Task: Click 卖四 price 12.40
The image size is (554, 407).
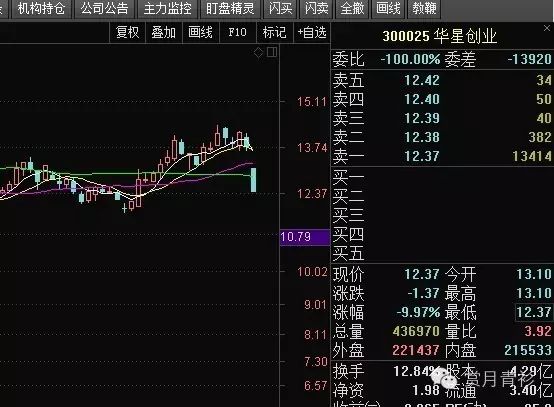Action: [x=422, y=99]
